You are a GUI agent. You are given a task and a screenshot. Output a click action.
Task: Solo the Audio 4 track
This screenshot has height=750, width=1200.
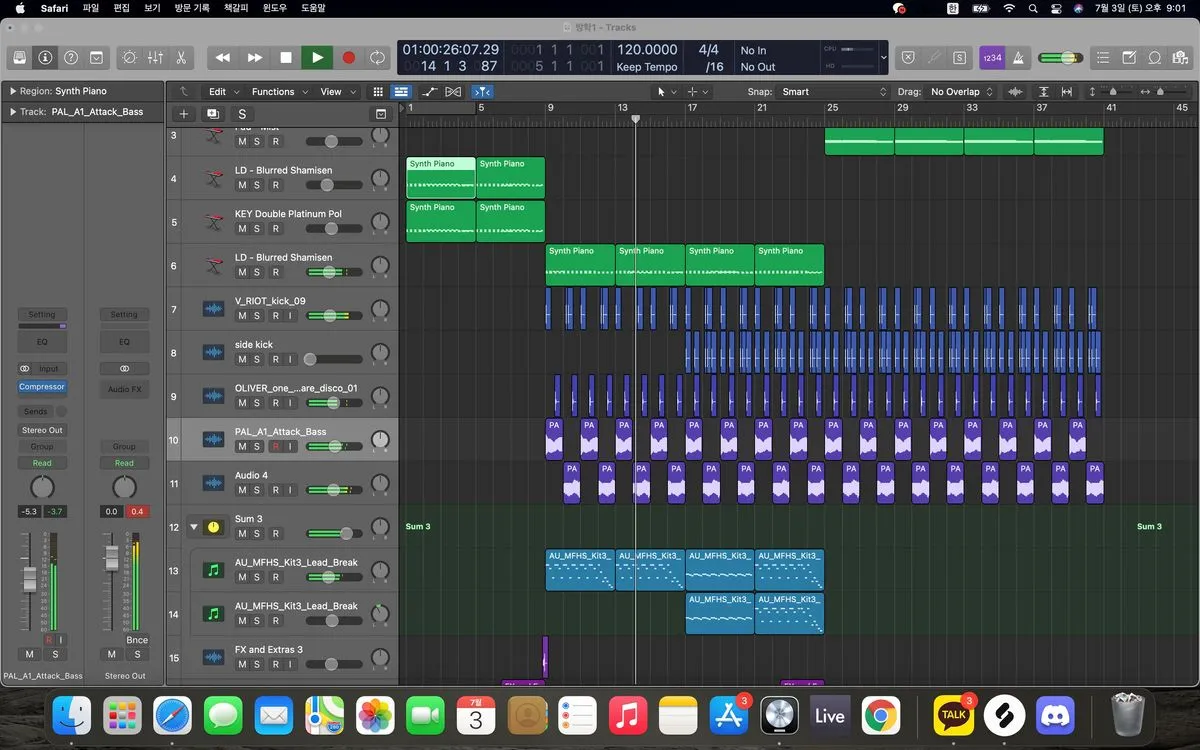pyautogui.click(x=258, y=490)
